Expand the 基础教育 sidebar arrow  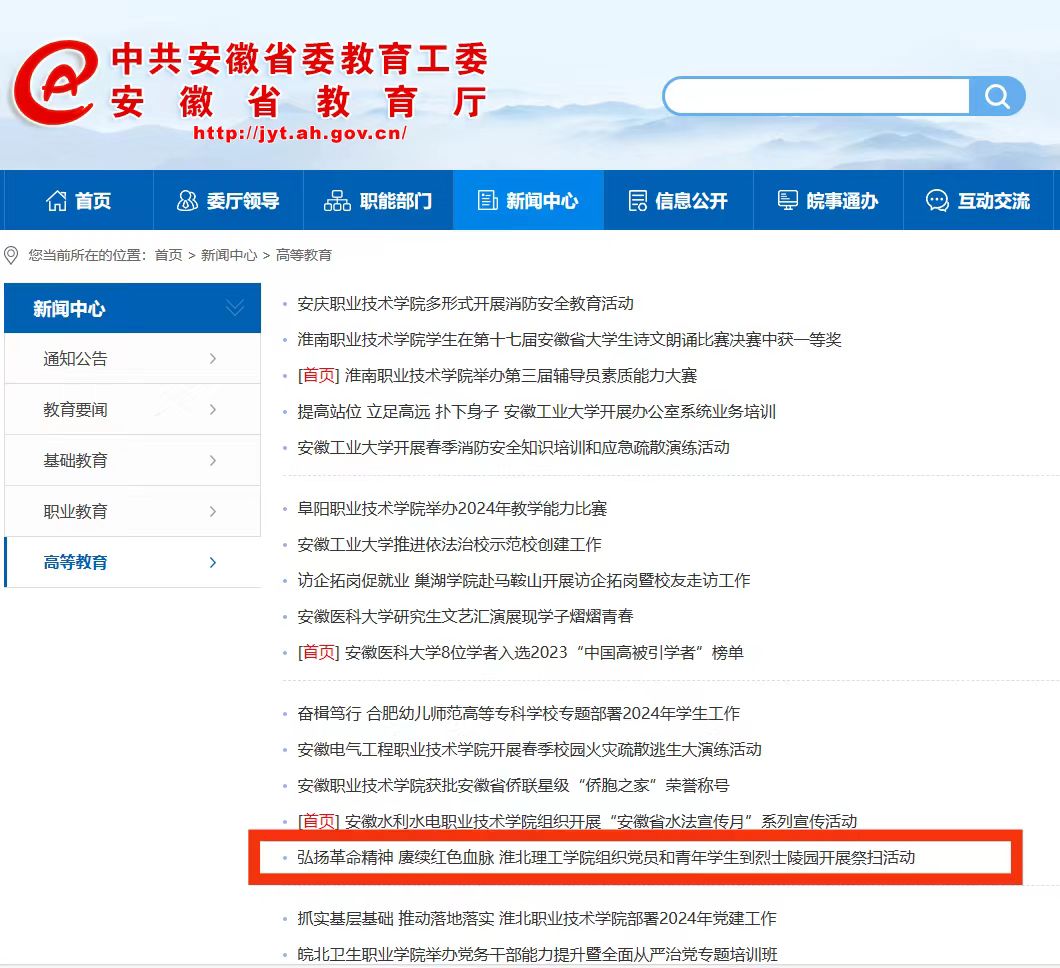[x=213, y=461]
